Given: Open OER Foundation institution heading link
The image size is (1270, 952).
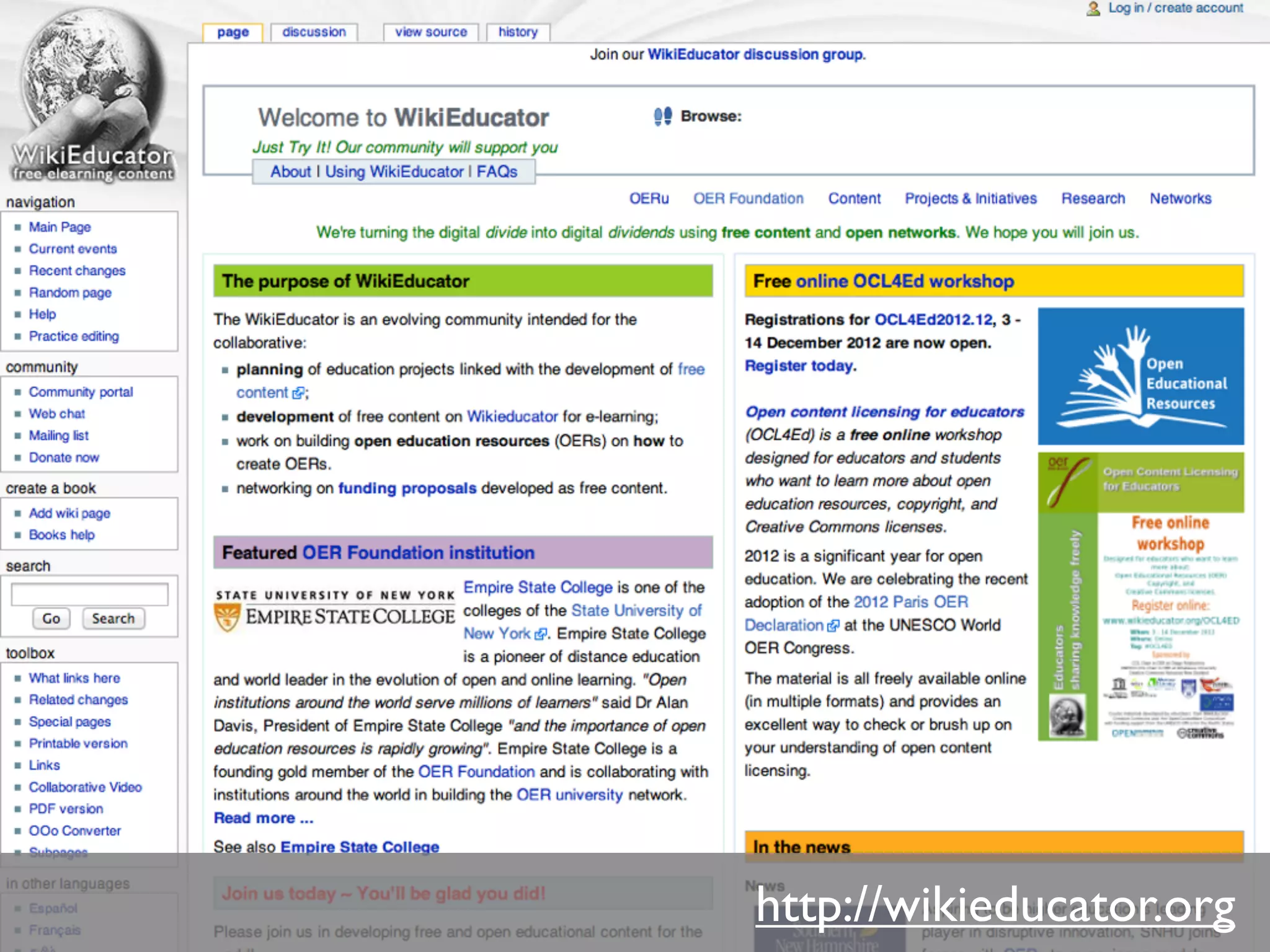Looking at the screenshot, I should [418, 553].
